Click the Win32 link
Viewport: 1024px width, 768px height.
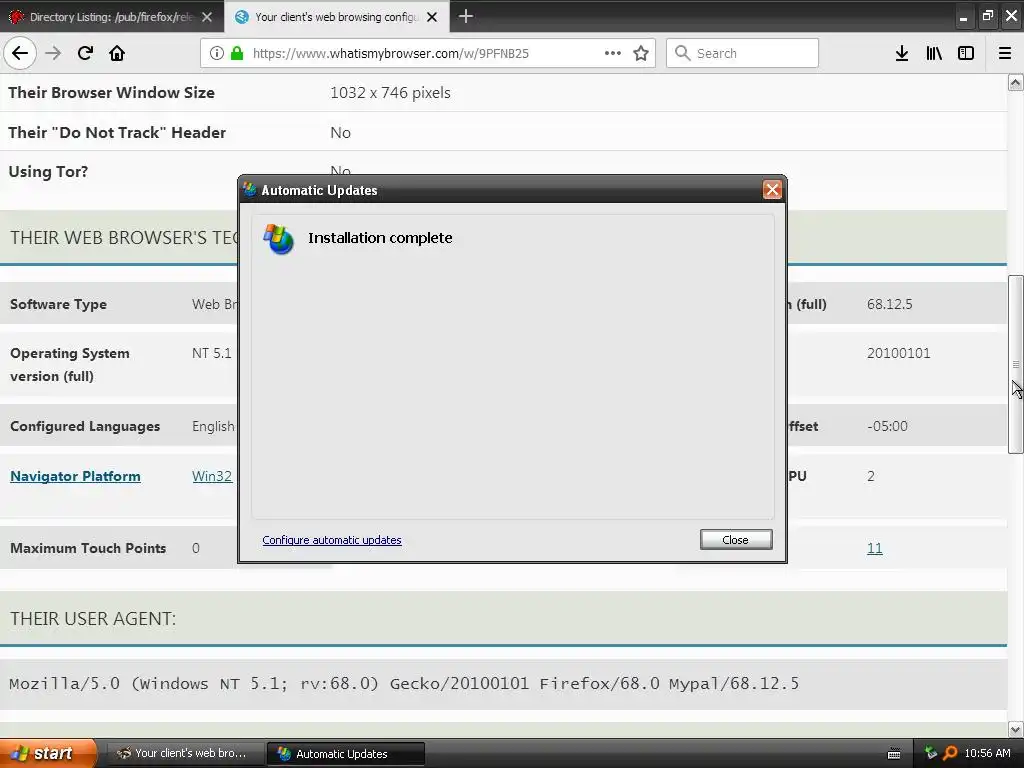(x=212, y=476)
